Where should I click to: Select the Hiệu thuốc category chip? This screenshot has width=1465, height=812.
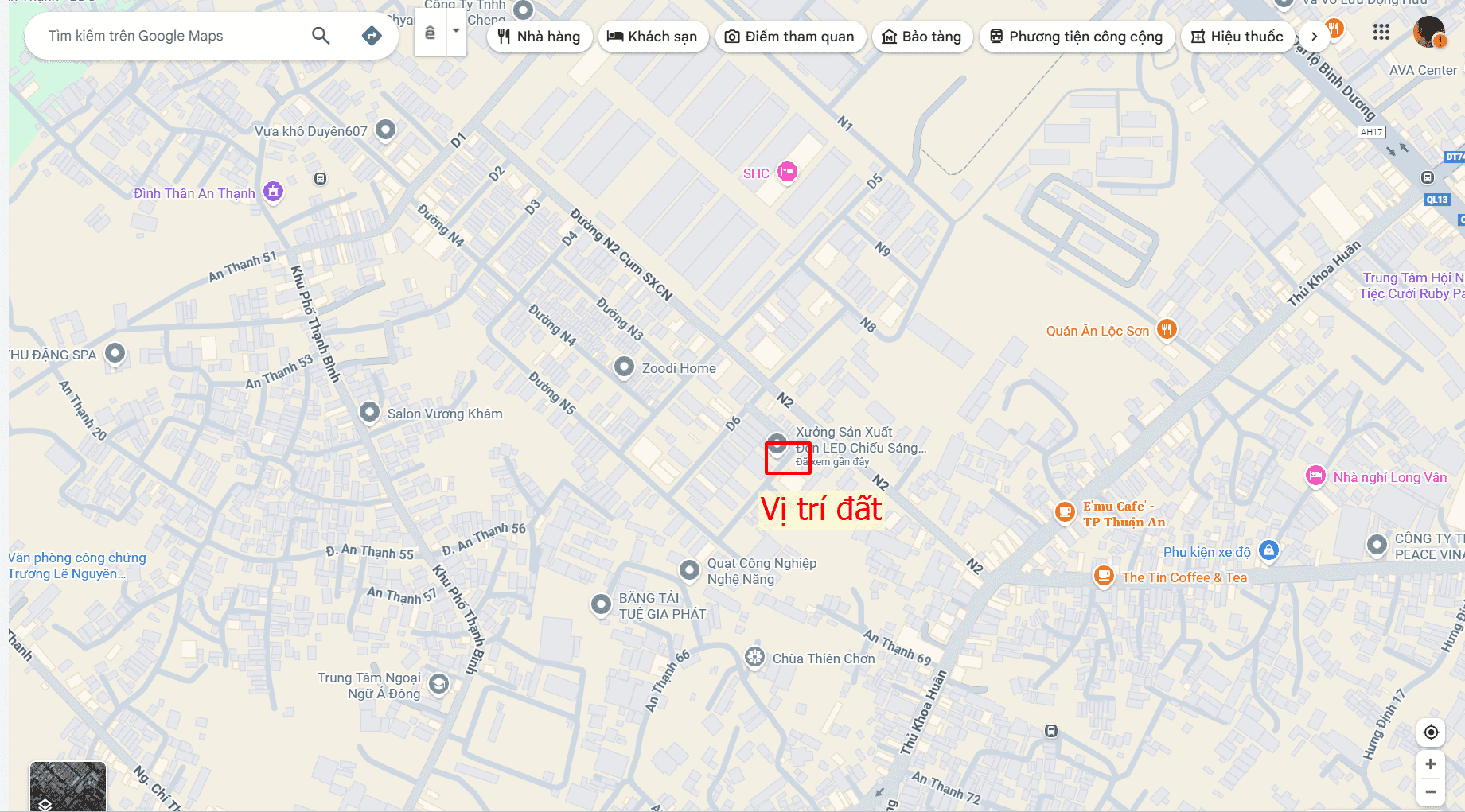tap(1237, 37)
